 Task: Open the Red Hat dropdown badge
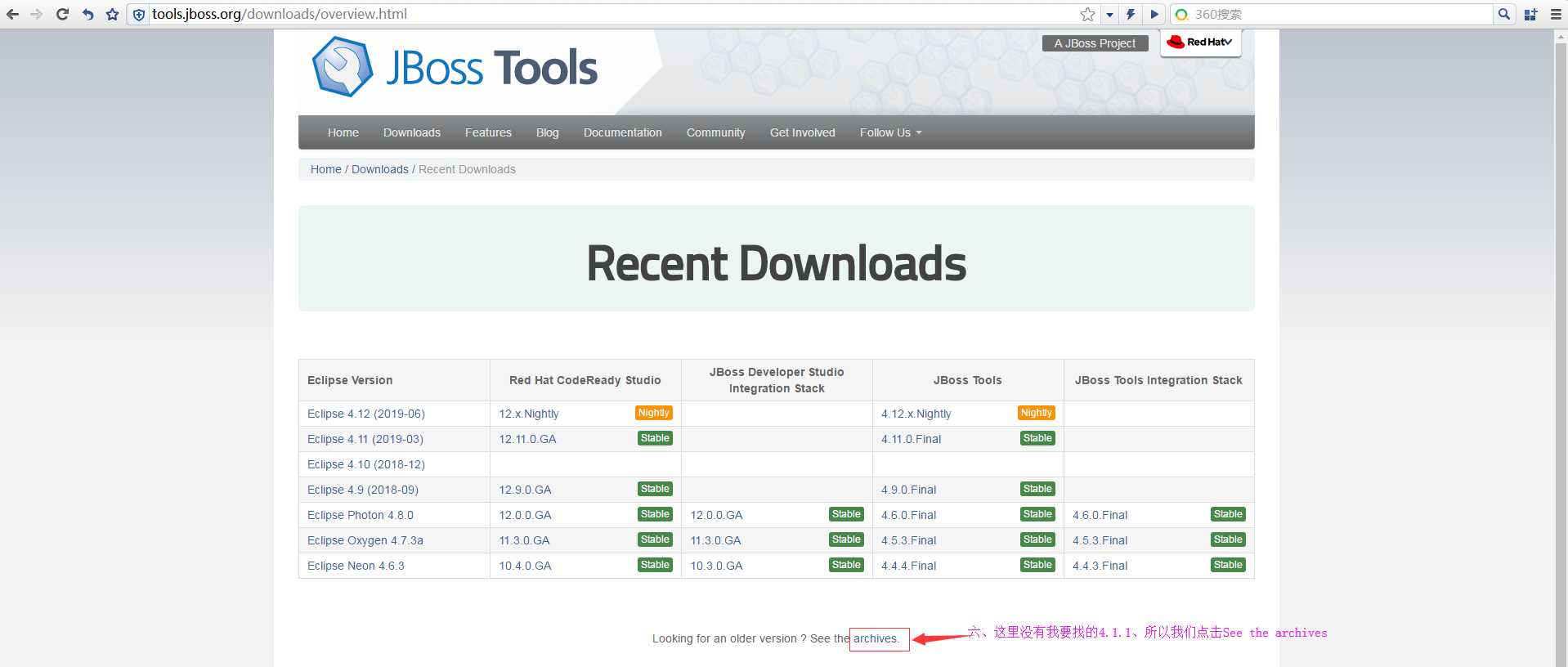point(1200,43)
